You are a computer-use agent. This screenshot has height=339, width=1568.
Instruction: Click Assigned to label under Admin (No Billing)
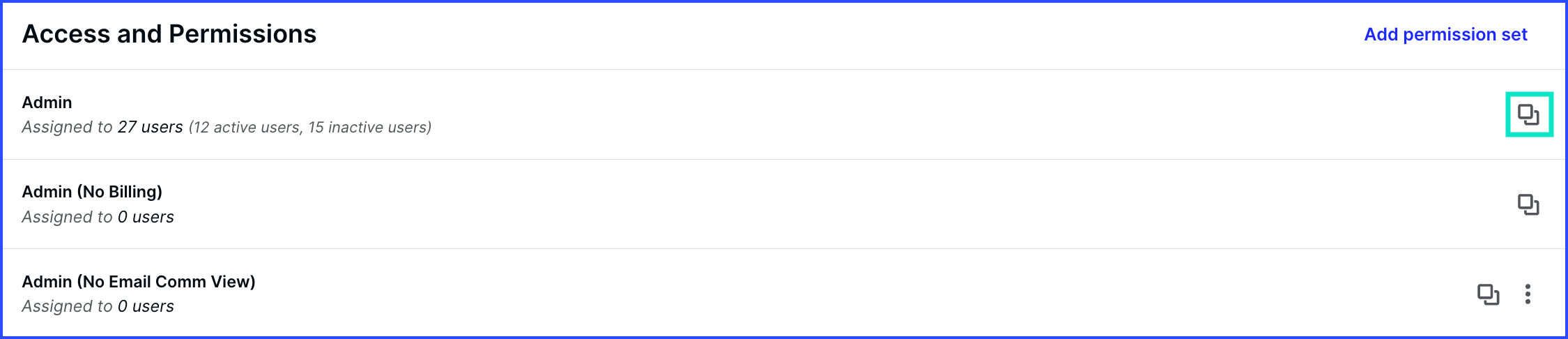coord(67,217)
